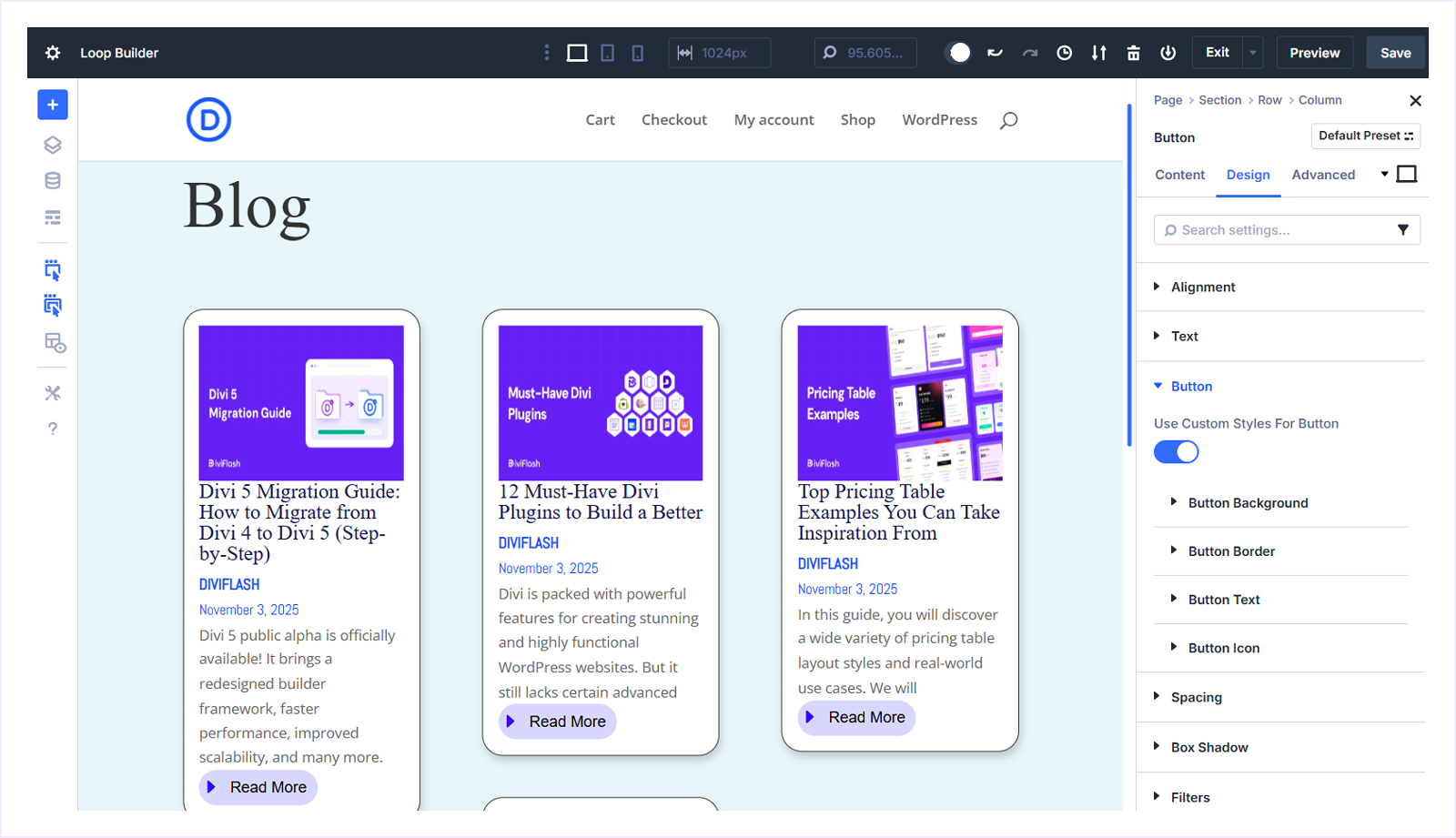Expand the Button Background settings
The image size is (1456, 838).
[x=1248, y=503]
